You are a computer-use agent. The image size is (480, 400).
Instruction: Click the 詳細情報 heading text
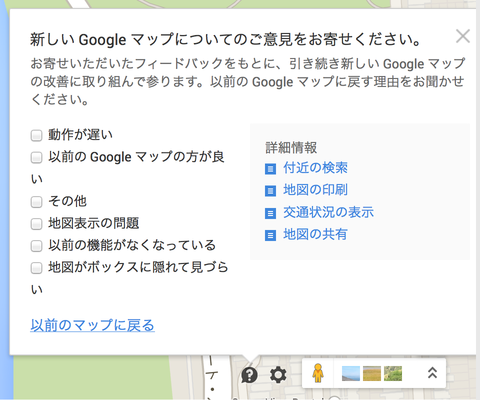pyautogui.click(x=291, y=147)
